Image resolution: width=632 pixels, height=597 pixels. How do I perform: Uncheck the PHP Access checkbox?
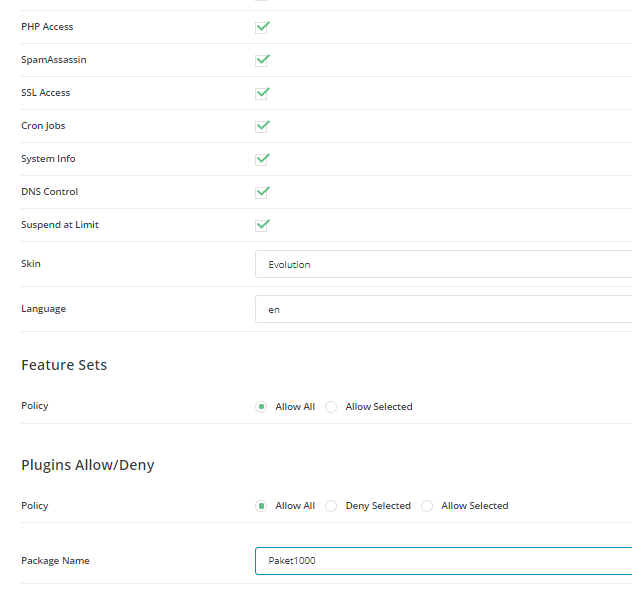pyautogui.click(x=262, y=27)
